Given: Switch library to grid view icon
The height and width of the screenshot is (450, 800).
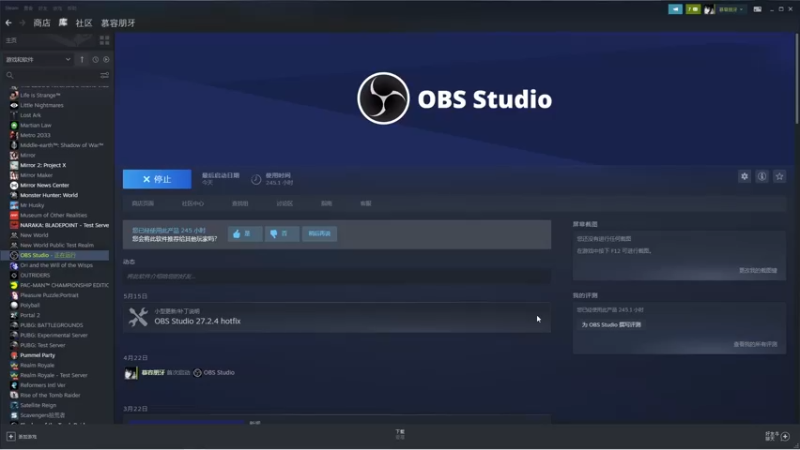Looking at the screenshot, I should click(x=105, y=40).
